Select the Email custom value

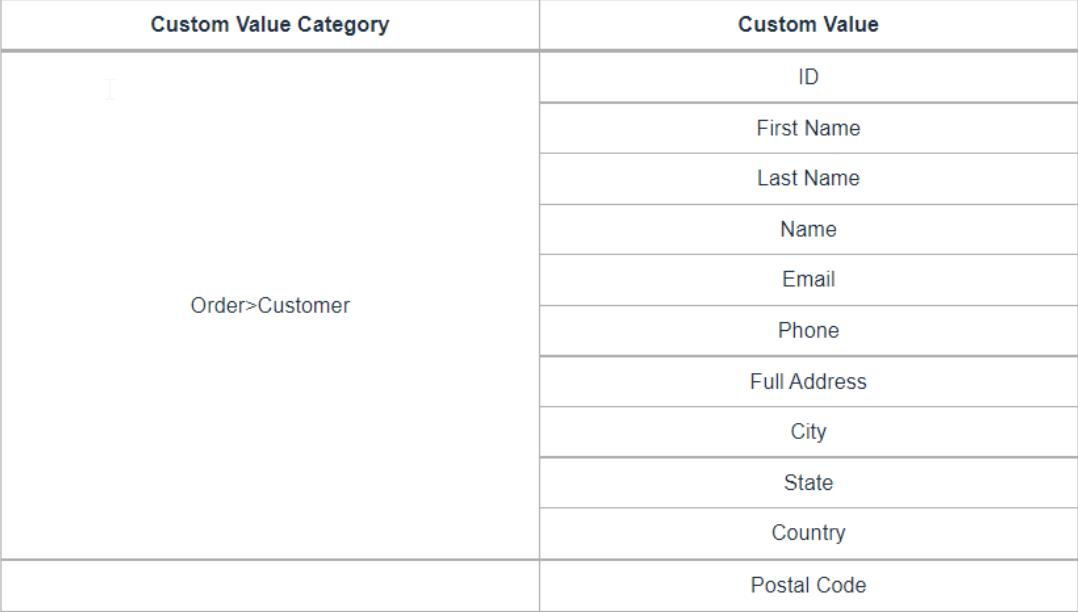pyautogui.click(x=808, y=280)
